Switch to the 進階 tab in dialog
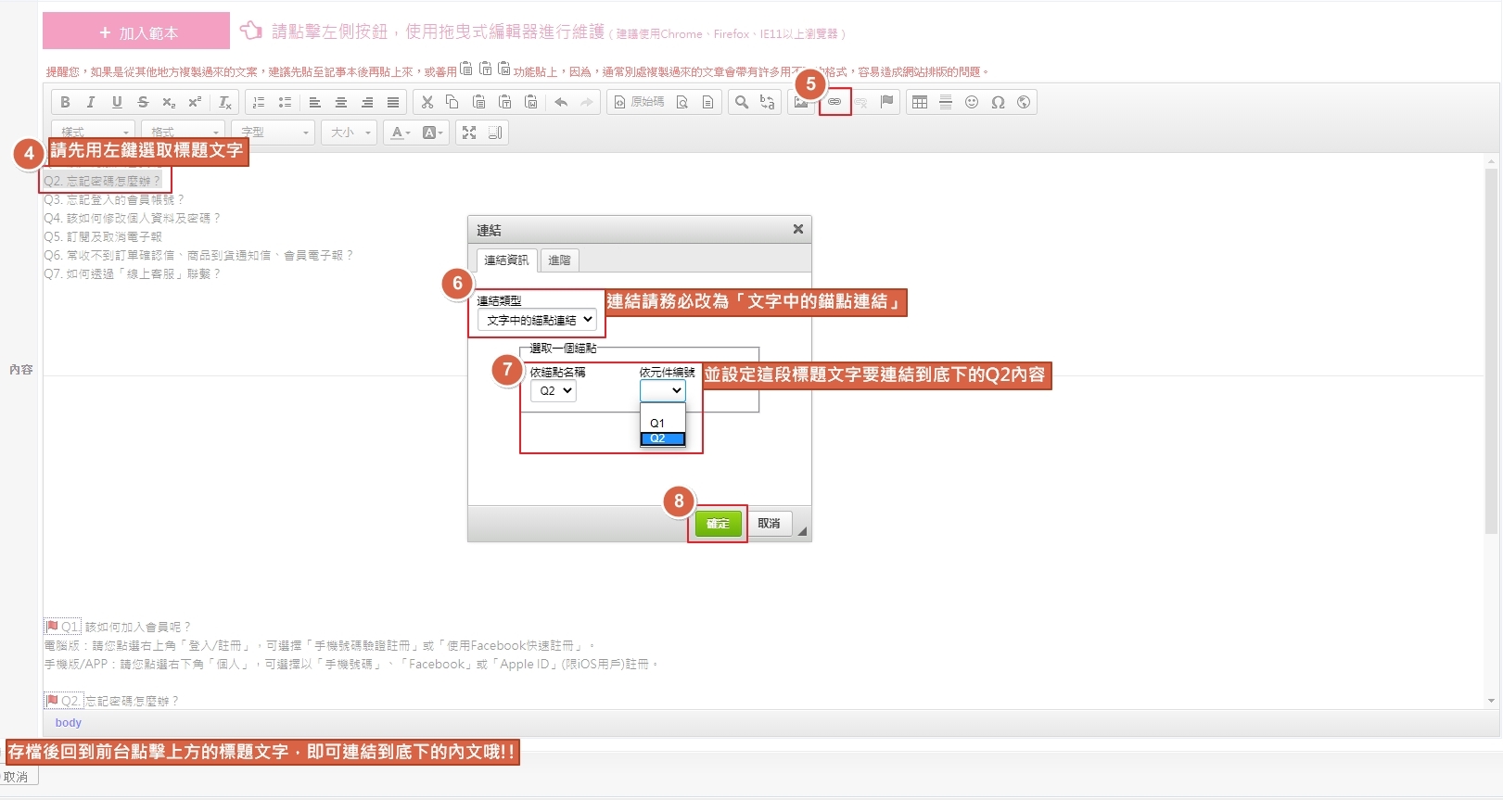The image size is (1503, 812). pos(559,260)
